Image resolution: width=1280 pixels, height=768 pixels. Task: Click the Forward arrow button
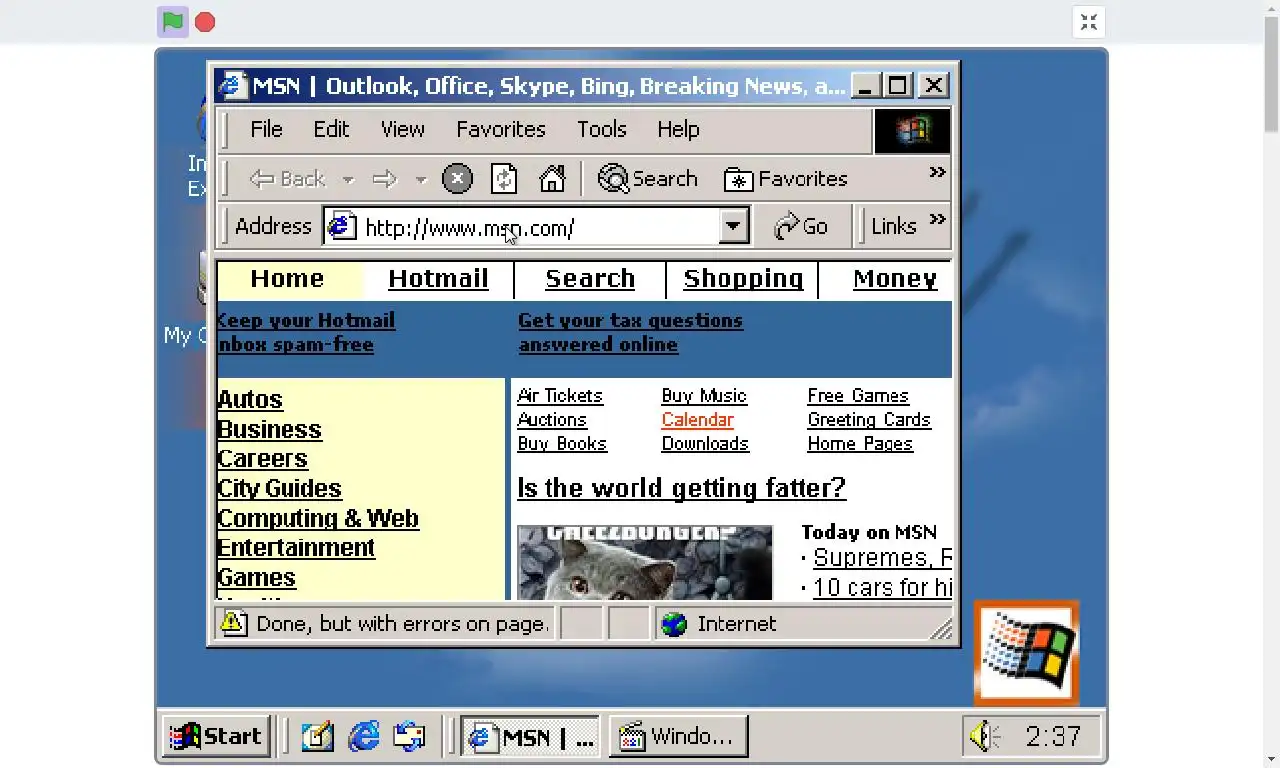385,179
